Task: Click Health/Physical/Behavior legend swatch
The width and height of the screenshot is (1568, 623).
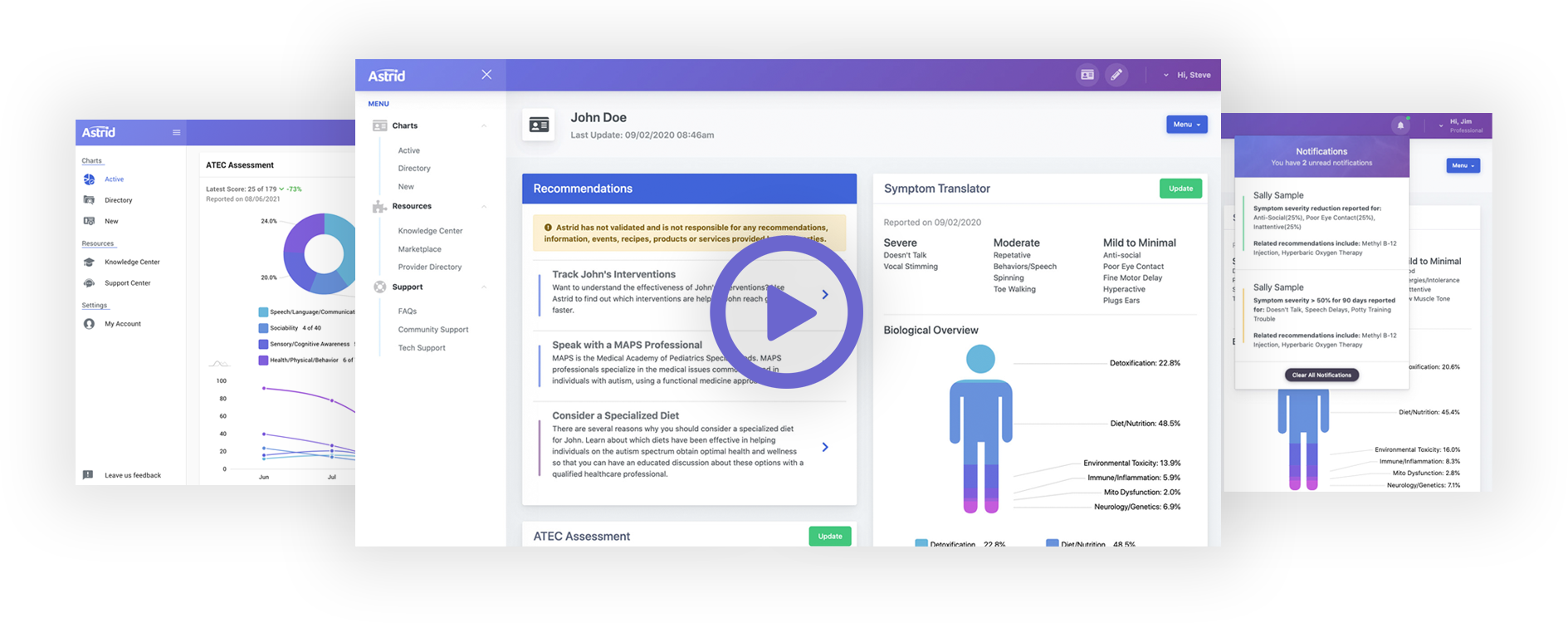Action: point(263,361)
